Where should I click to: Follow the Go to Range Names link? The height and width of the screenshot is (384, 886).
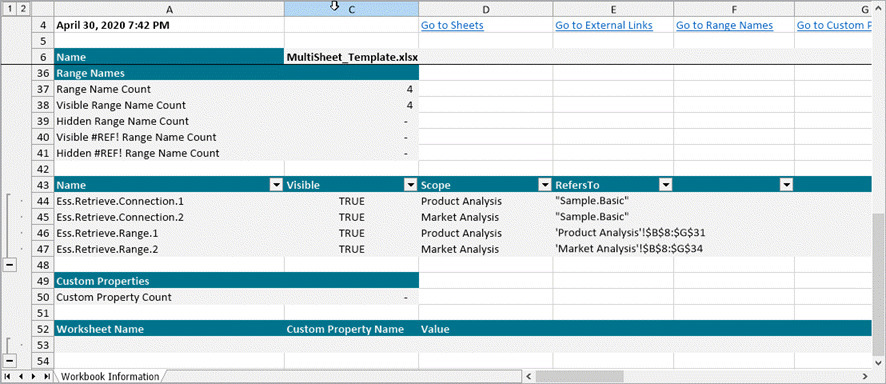click(724, 25)
